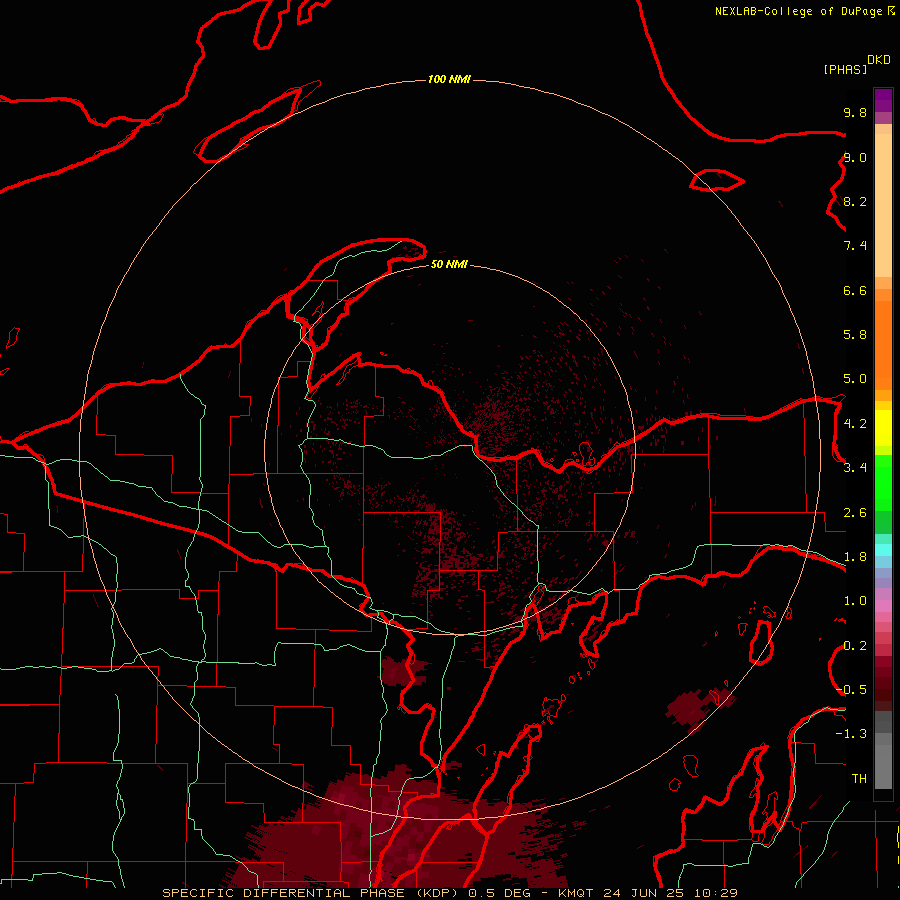Click the -0.5 legend value
The height and width of the screenshot is (900, 900).
pyautogui.click(x=851, y=689)
